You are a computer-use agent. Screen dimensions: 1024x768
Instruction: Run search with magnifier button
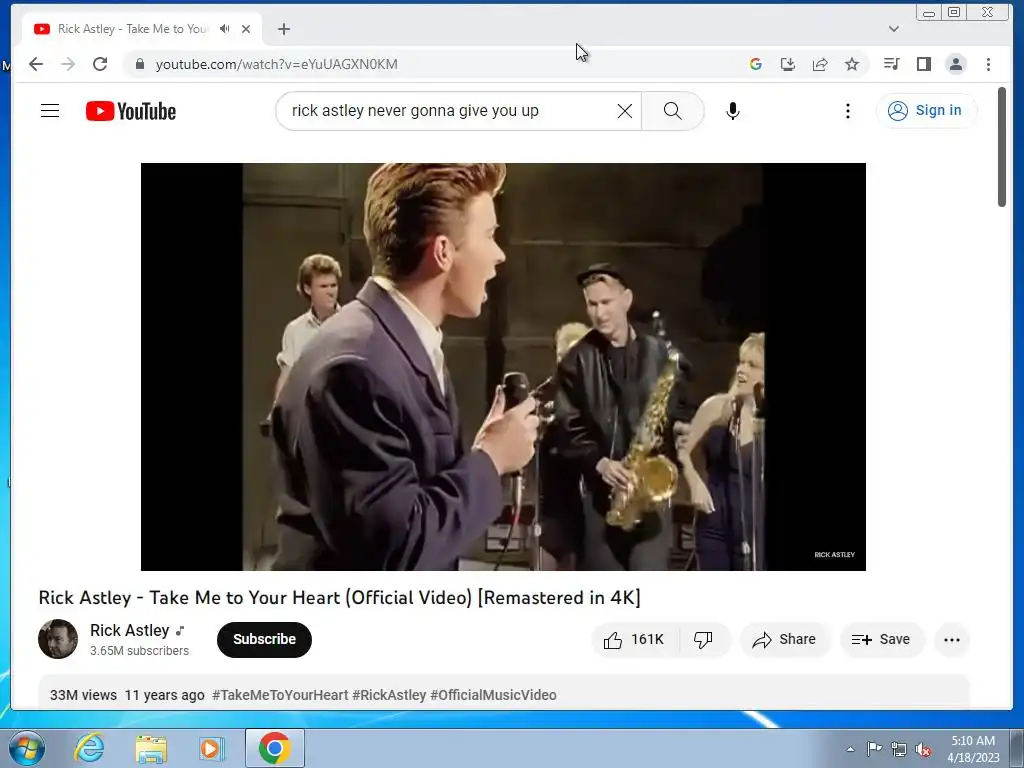coord(673,111)
